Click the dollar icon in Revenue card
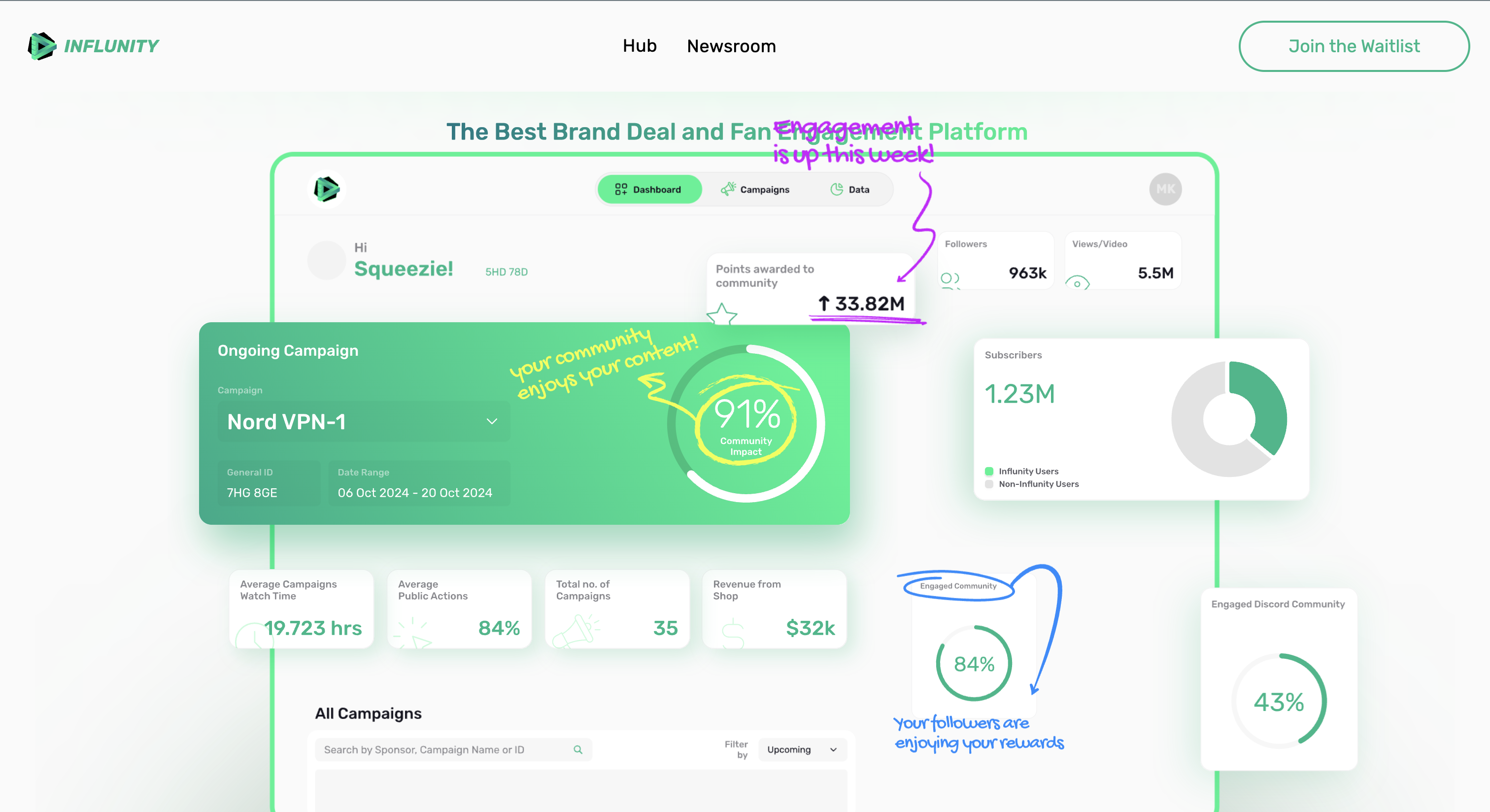 pyautogui.click(x=733, y=633)
